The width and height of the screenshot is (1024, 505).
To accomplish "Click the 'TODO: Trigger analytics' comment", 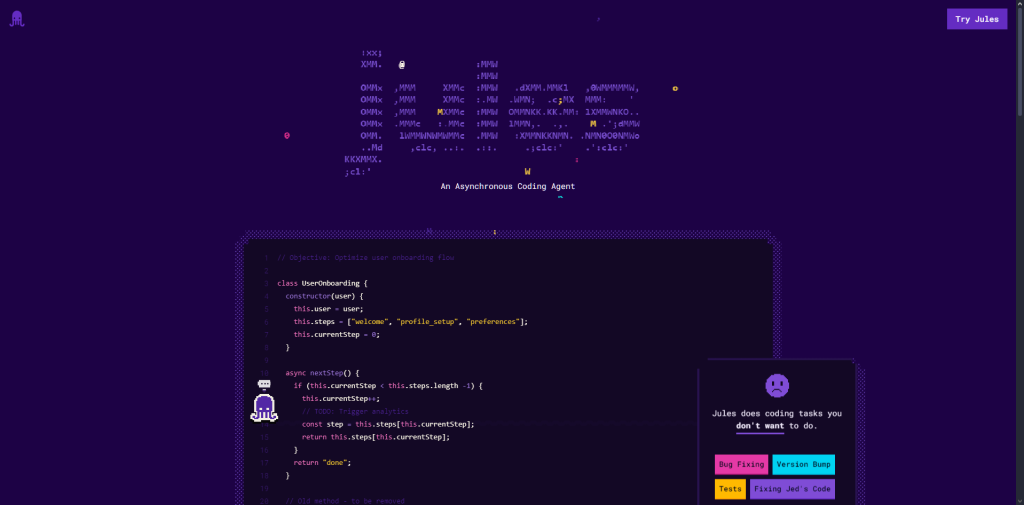I will pos(355,412).
